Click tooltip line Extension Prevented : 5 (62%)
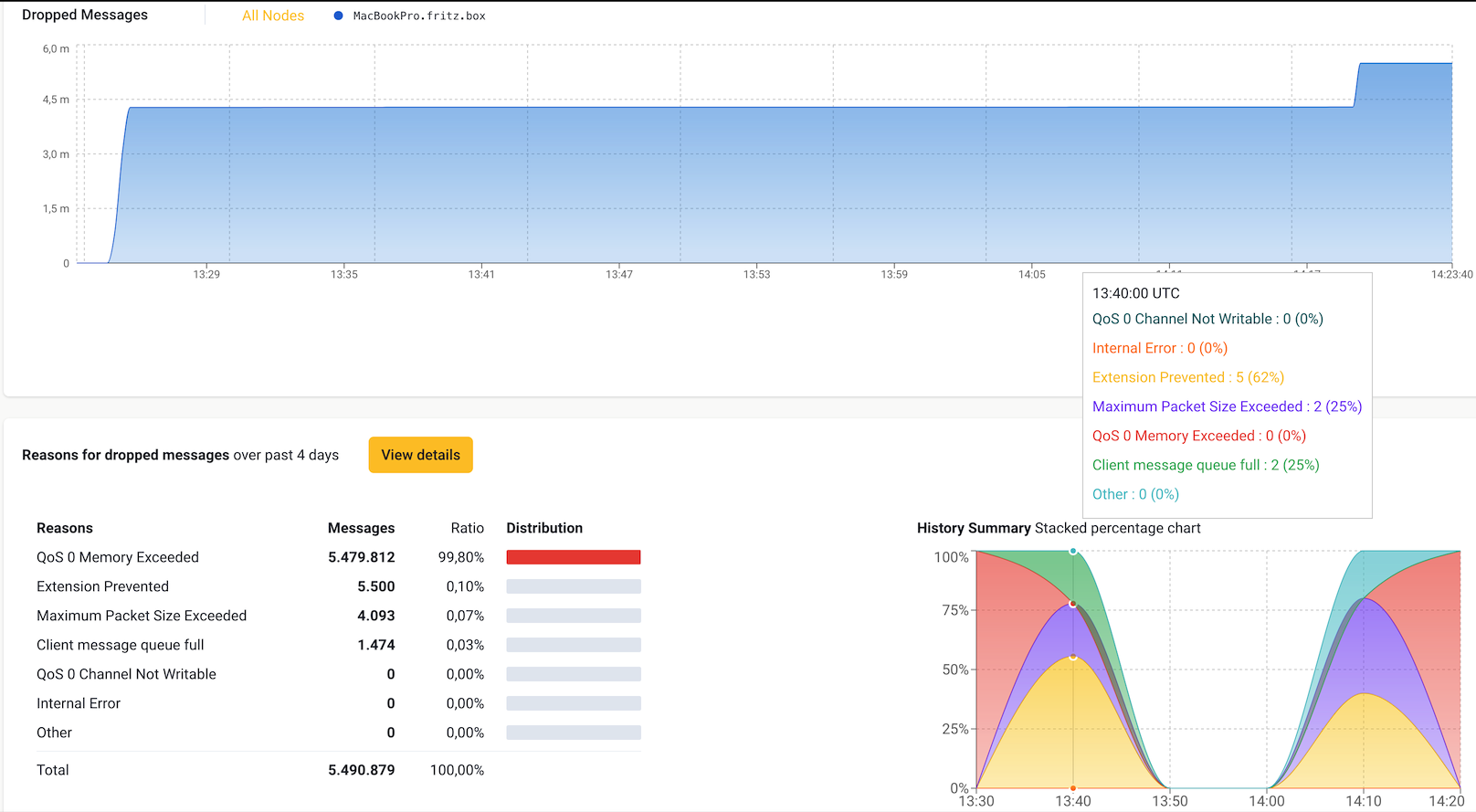Image resolution: width=1476 pixels, height=812 pixels. click(1188, 377)
